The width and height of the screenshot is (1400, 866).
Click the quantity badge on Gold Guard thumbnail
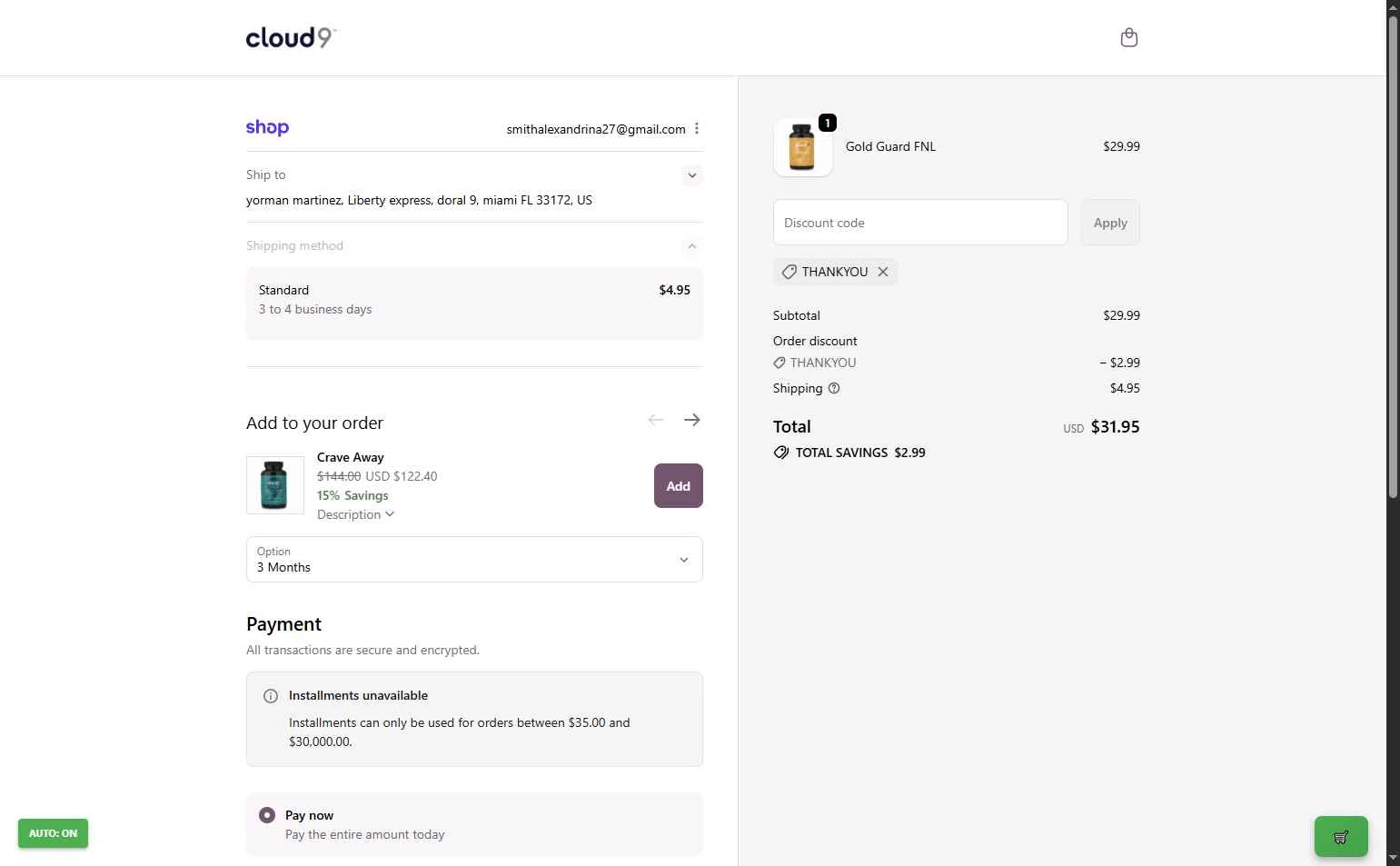[827, 123]
